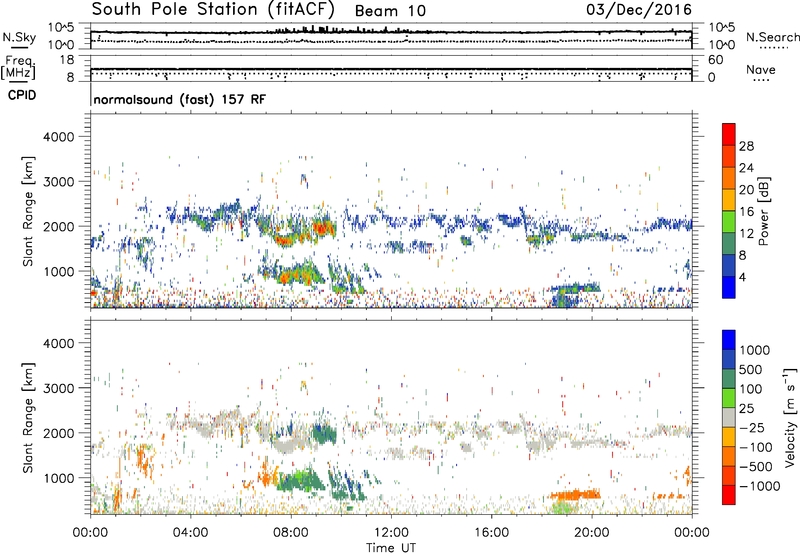Click the '24' Power colorbar value

746,168
